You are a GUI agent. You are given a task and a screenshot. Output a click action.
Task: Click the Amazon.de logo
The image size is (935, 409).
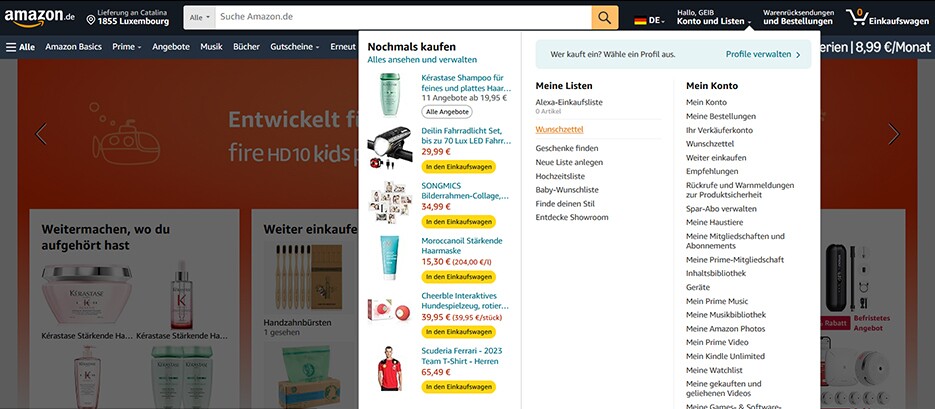(x=39, y=18)
